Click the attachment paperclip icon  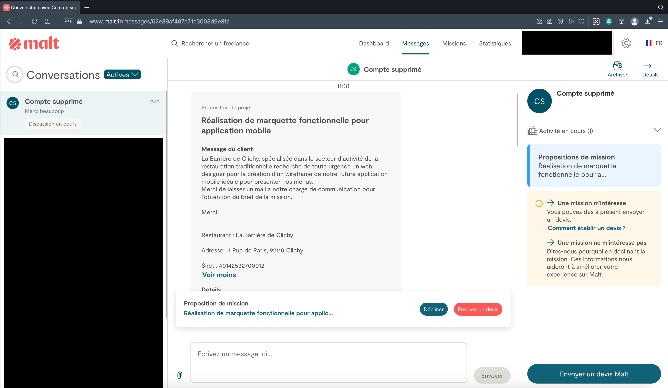pos(179,375)
